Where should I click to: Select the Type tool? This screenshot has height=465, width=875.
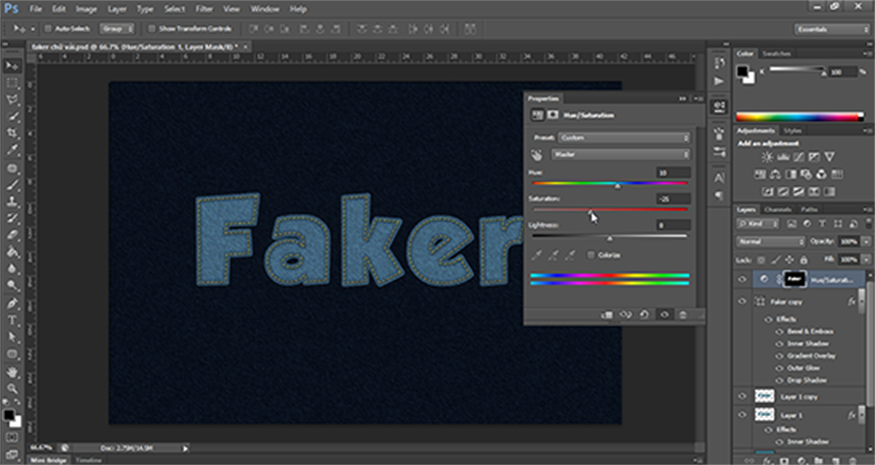13,321
